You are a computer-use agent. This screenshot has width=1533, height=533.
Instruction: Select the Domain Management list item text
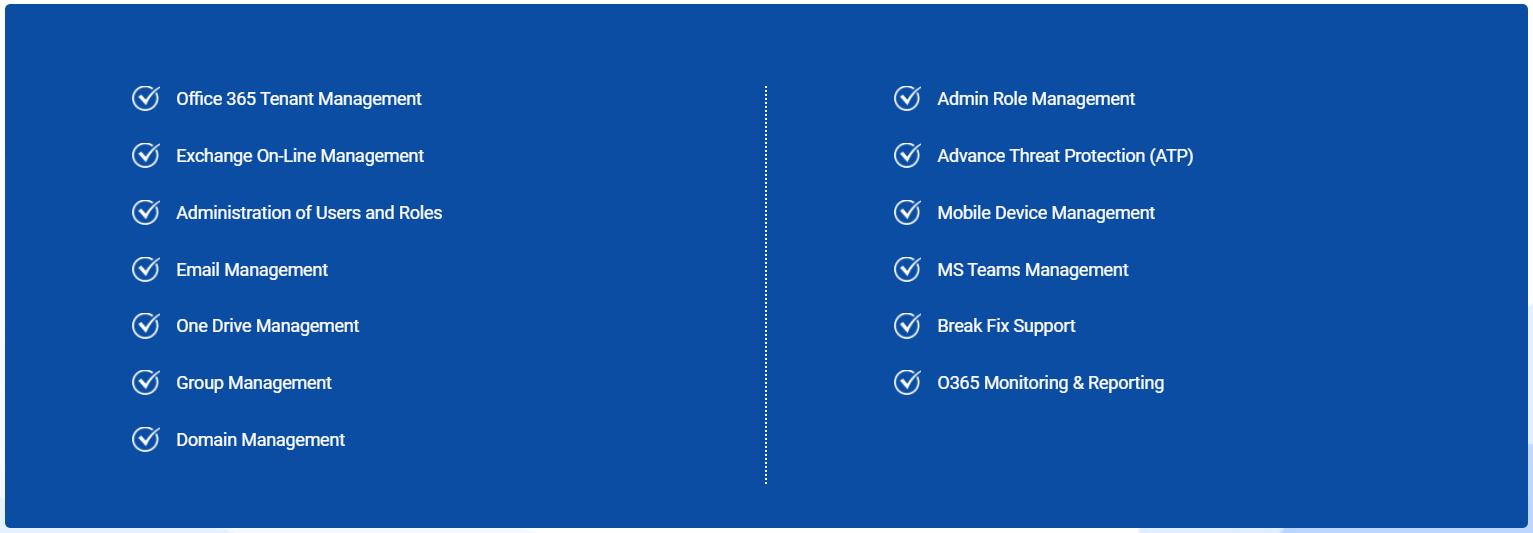tap(260, 440)
